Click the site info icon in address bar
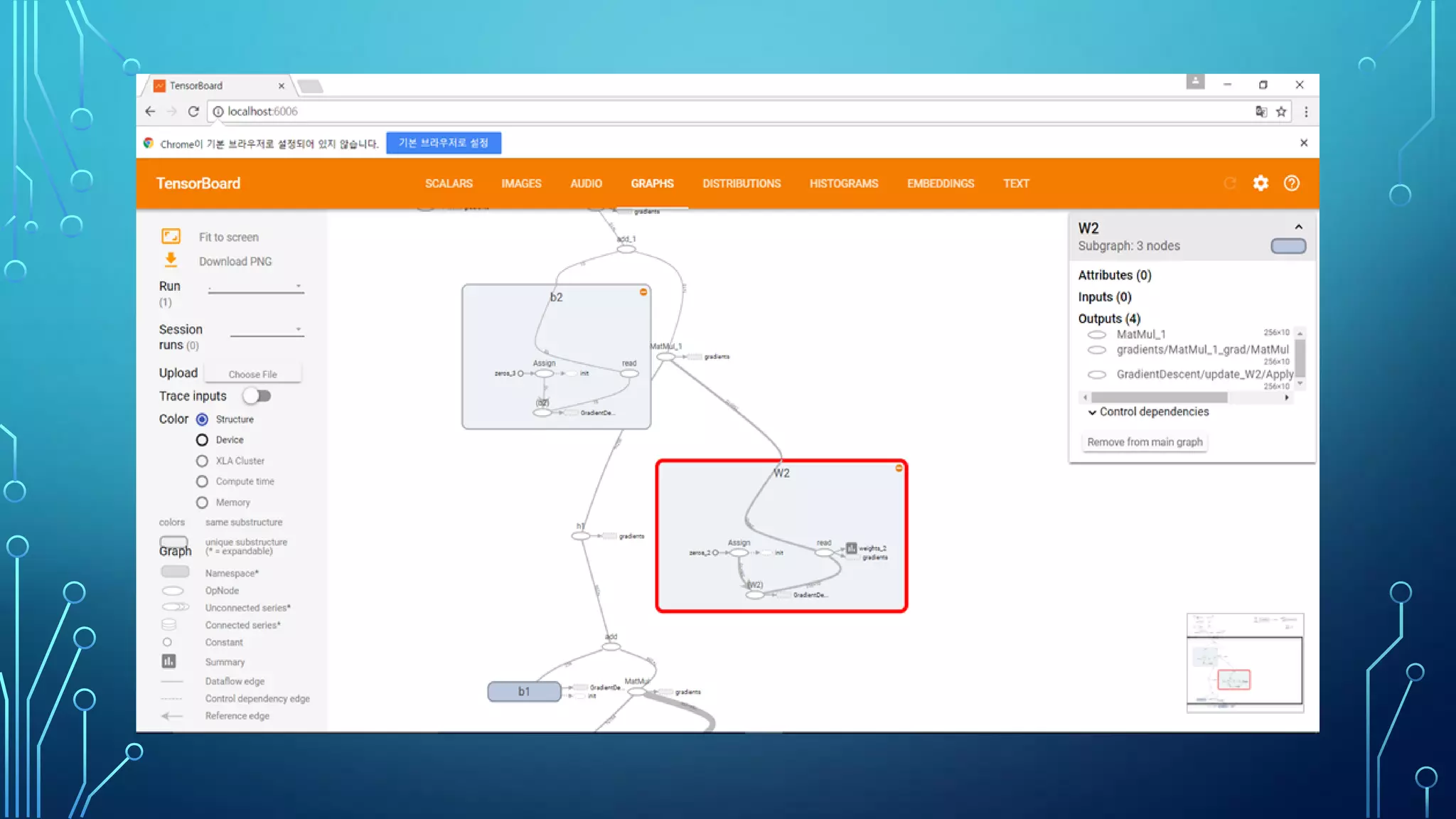This screenshot has height=819, width=1456. [x=218, y=112]
